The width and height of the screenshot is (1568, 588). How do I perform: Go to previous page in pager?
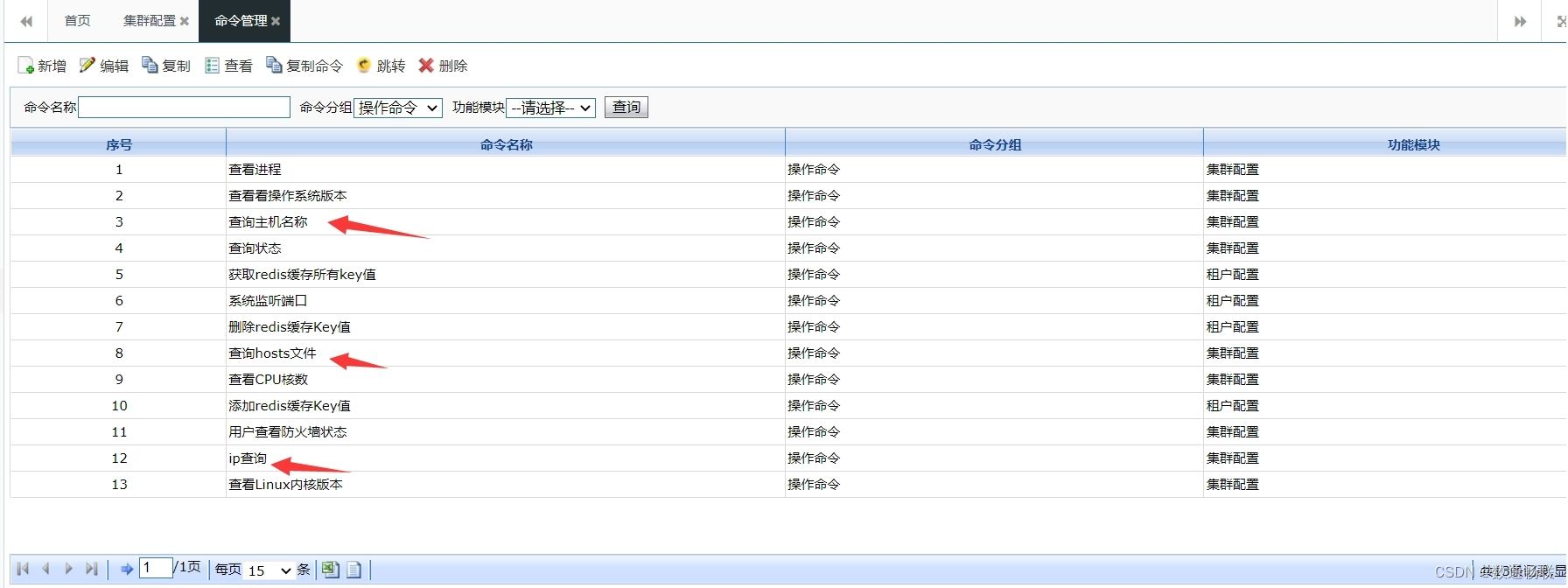[x=45, y=569]
